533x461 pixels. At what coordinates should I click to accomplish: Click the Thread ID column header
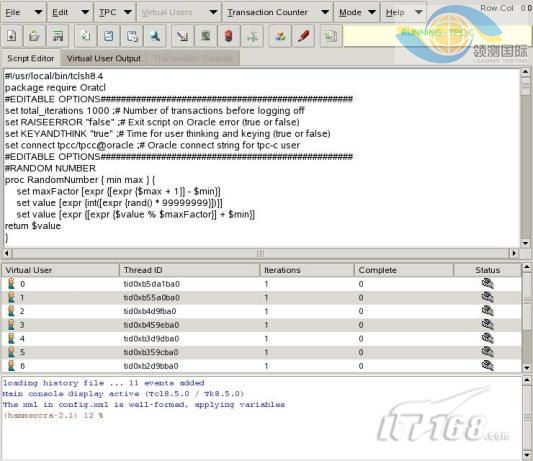[189, 270]
